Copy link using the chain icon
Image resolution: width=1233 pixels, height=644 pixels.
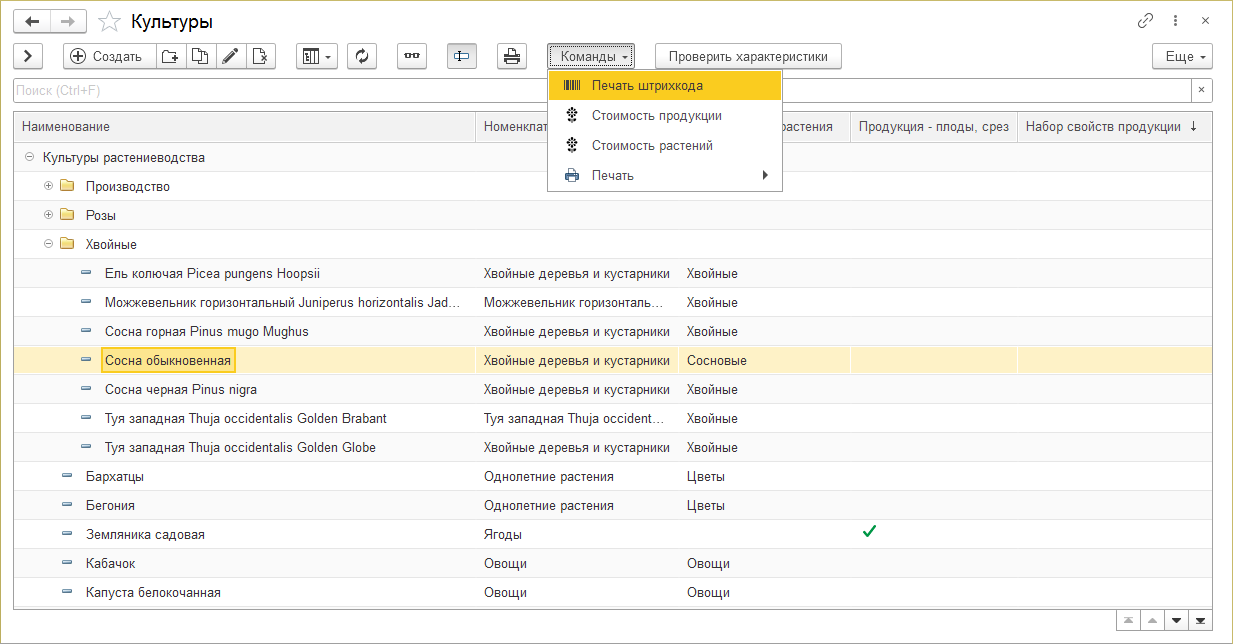tap(1145, 21)
